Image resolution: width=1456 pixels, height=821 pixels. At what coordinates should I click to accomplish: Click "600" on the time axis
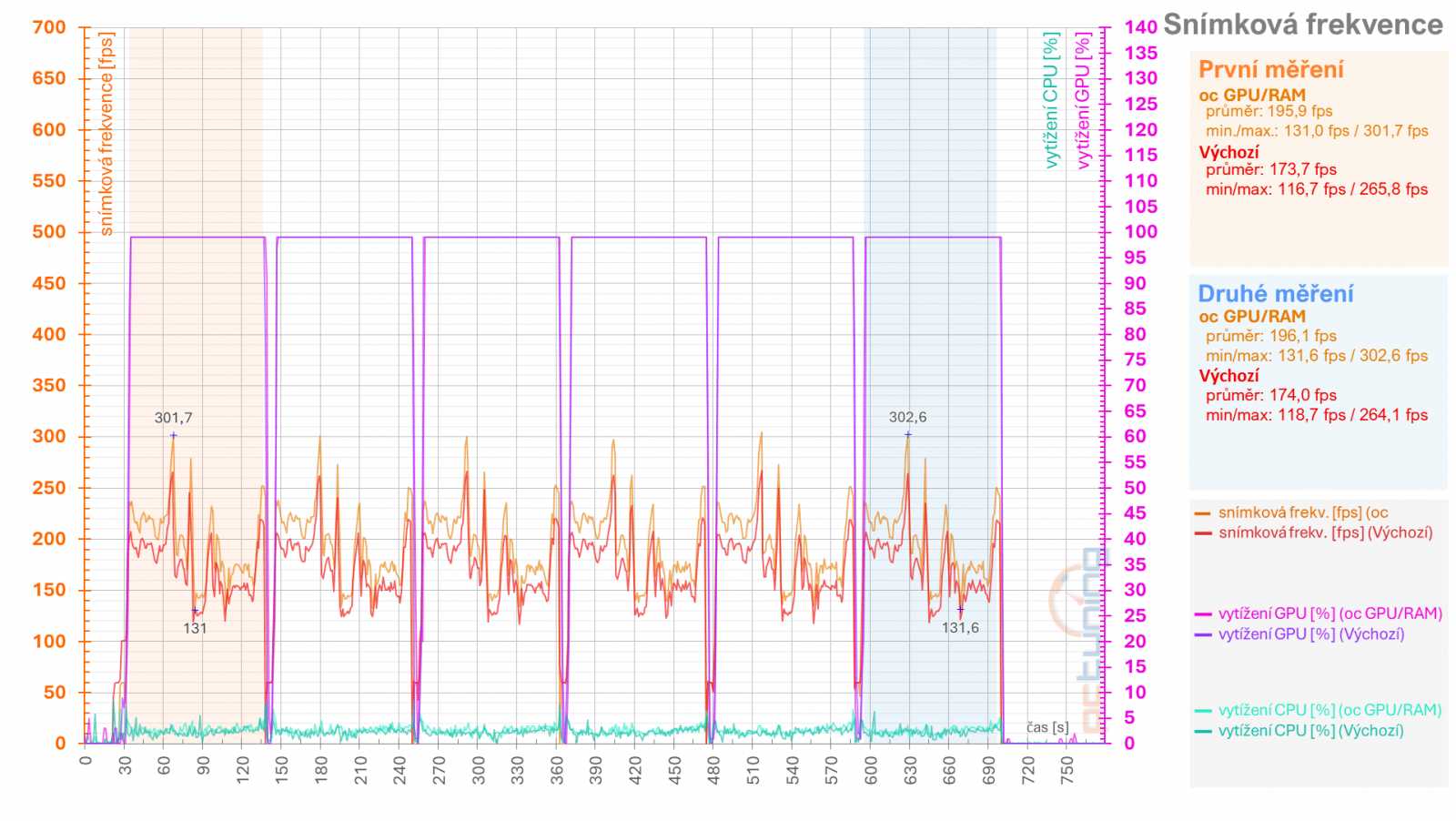coord(871,770)
